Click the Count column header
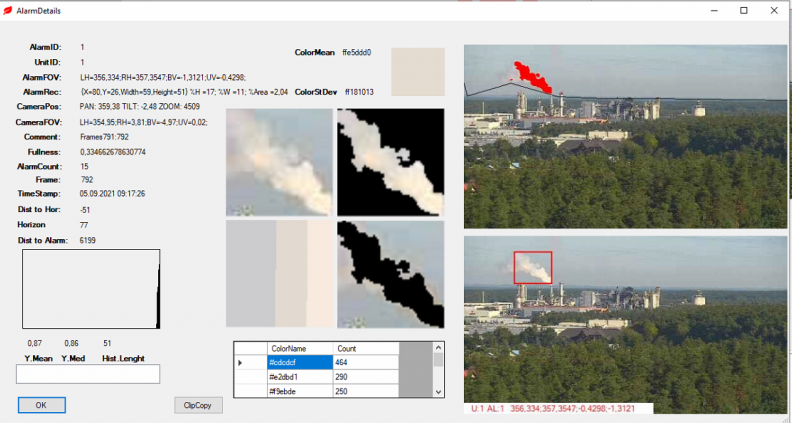Image resolution: width=792 pixels, height=423 pixels. click(x=366, y=348)
